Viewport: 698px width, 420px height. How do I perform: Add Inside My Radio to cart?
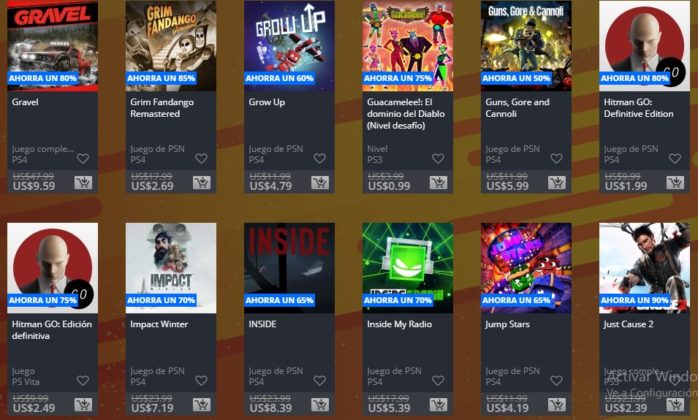(x=438, y=405)
